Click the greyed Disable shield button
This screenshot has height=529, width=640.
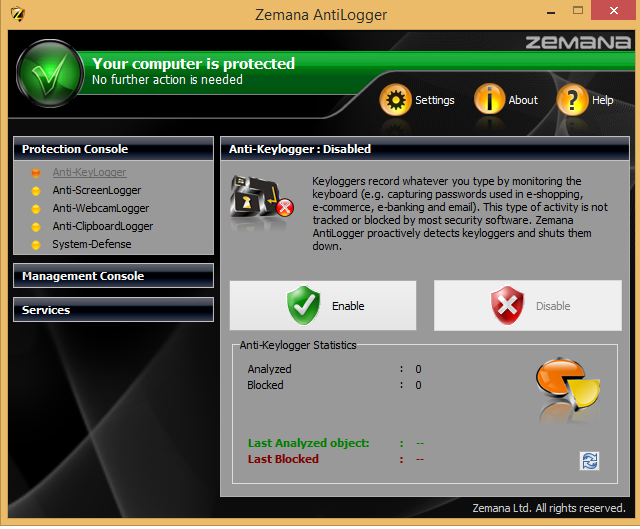(x=528, y=305)
